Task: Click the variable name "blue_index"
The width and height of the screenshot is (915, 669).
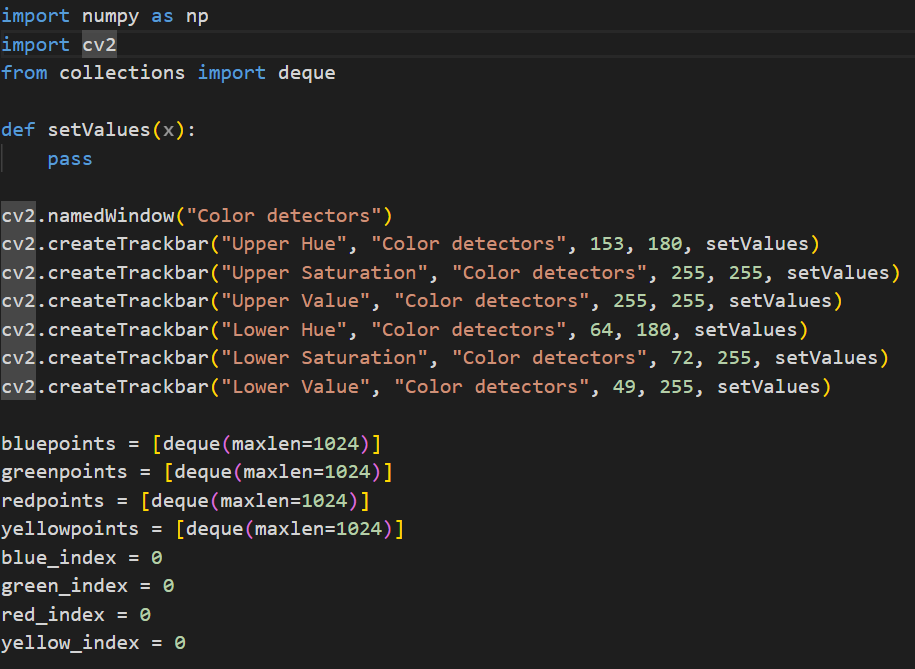Action: 59,558
